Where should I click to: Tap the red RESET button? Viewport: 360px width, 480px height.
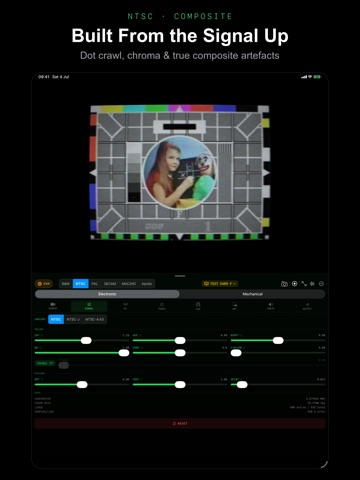click(x=180, y=423)
